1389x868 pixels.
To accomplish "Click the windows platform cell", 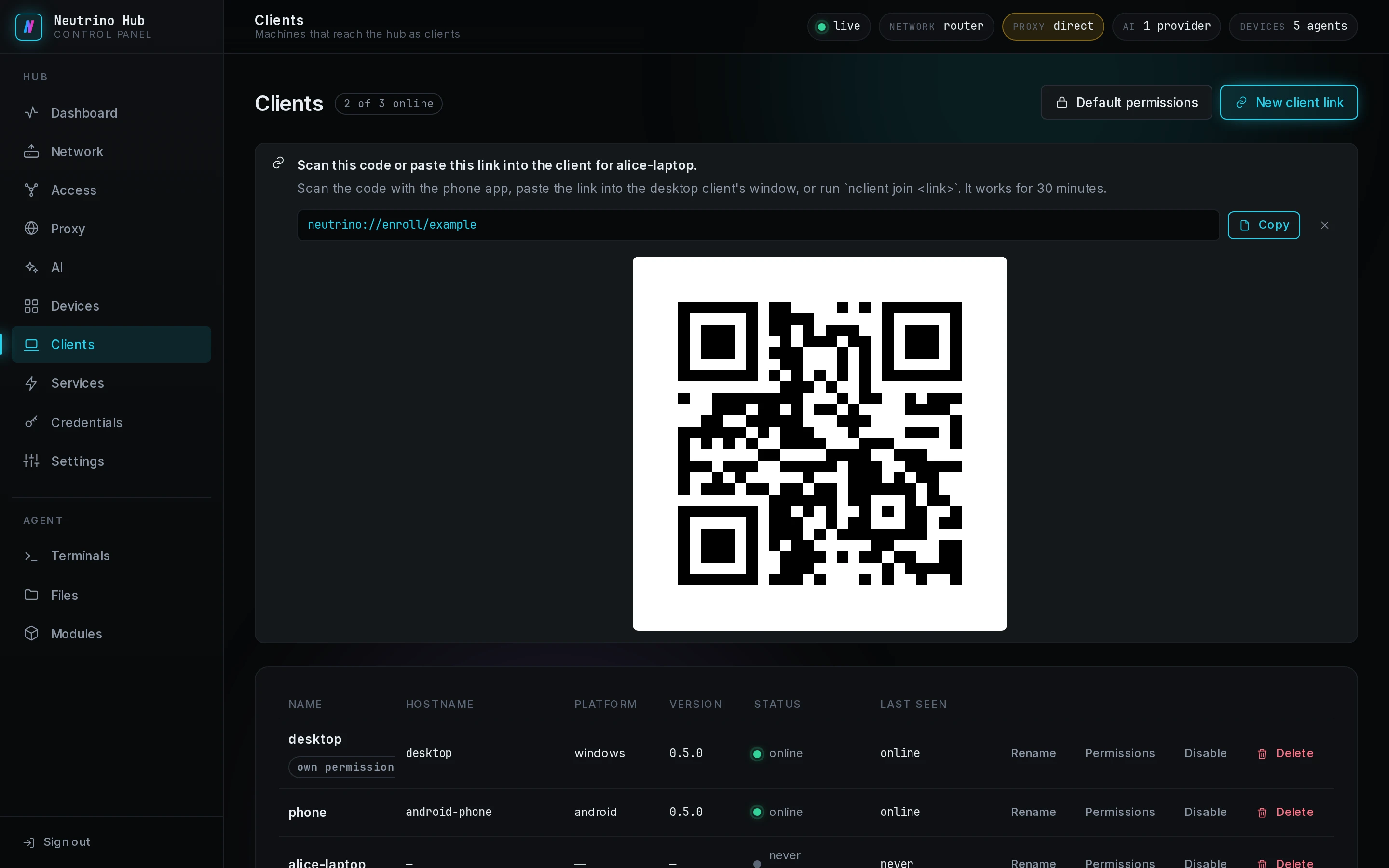I will pos(599,753).
